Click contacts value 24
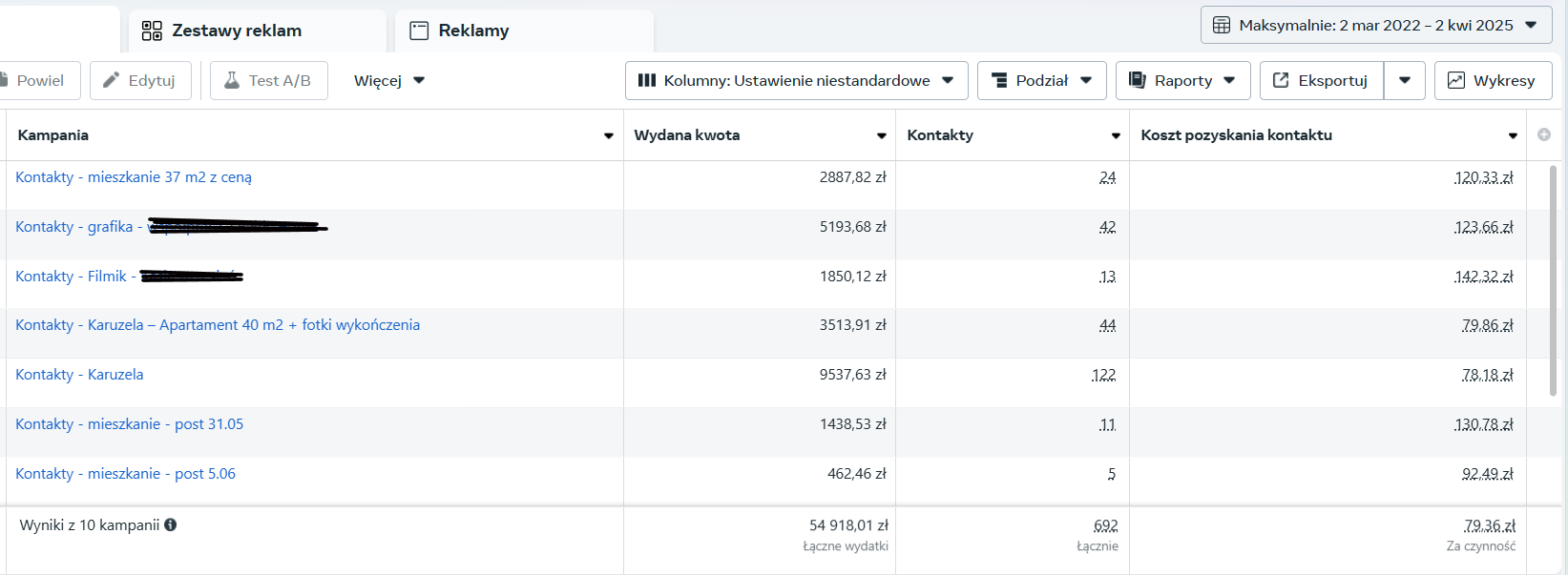This screenshot has width=1568, height=575. 1108,177
